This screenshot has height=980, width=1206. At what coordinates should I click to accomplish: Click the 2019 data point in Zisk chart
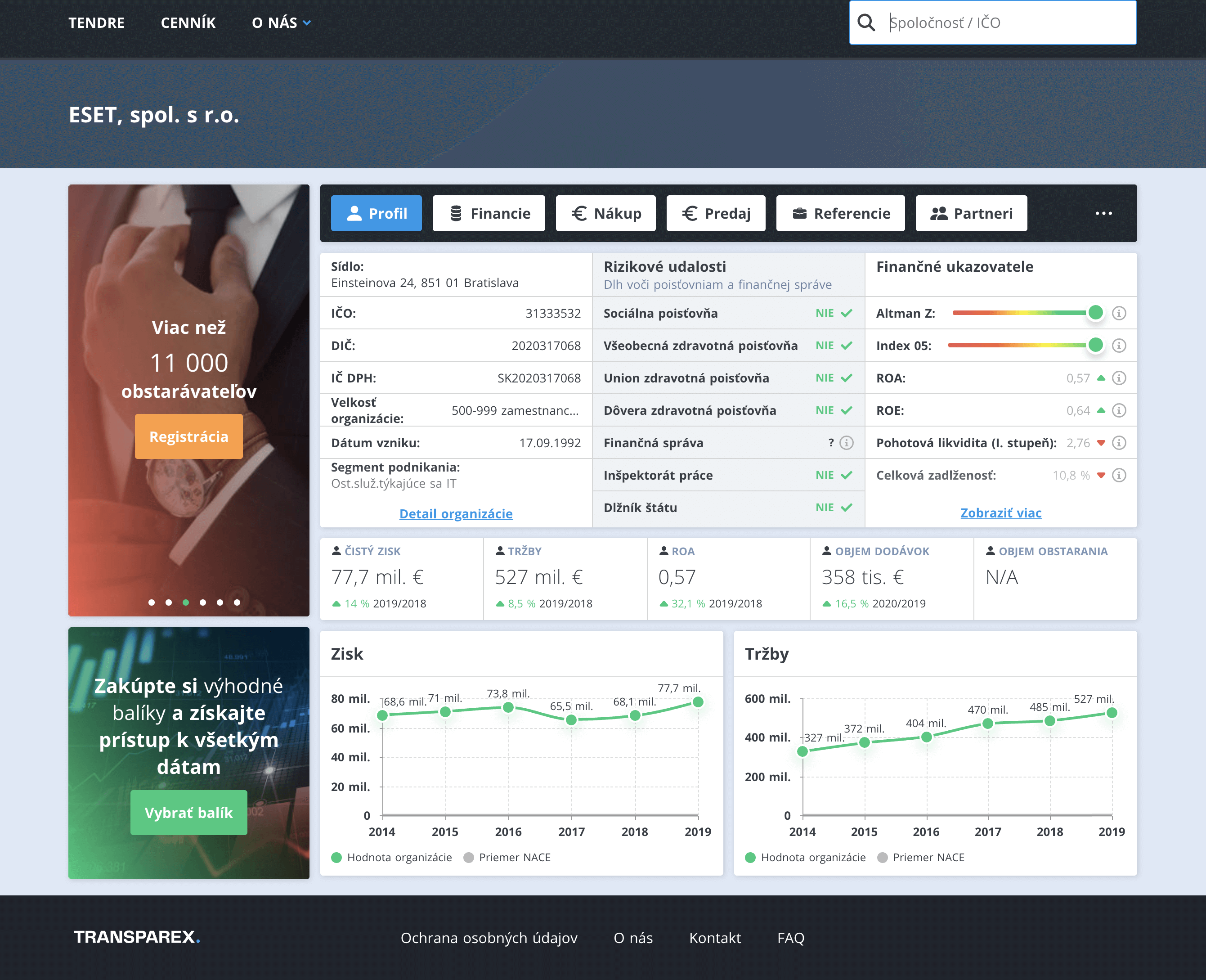698,701
